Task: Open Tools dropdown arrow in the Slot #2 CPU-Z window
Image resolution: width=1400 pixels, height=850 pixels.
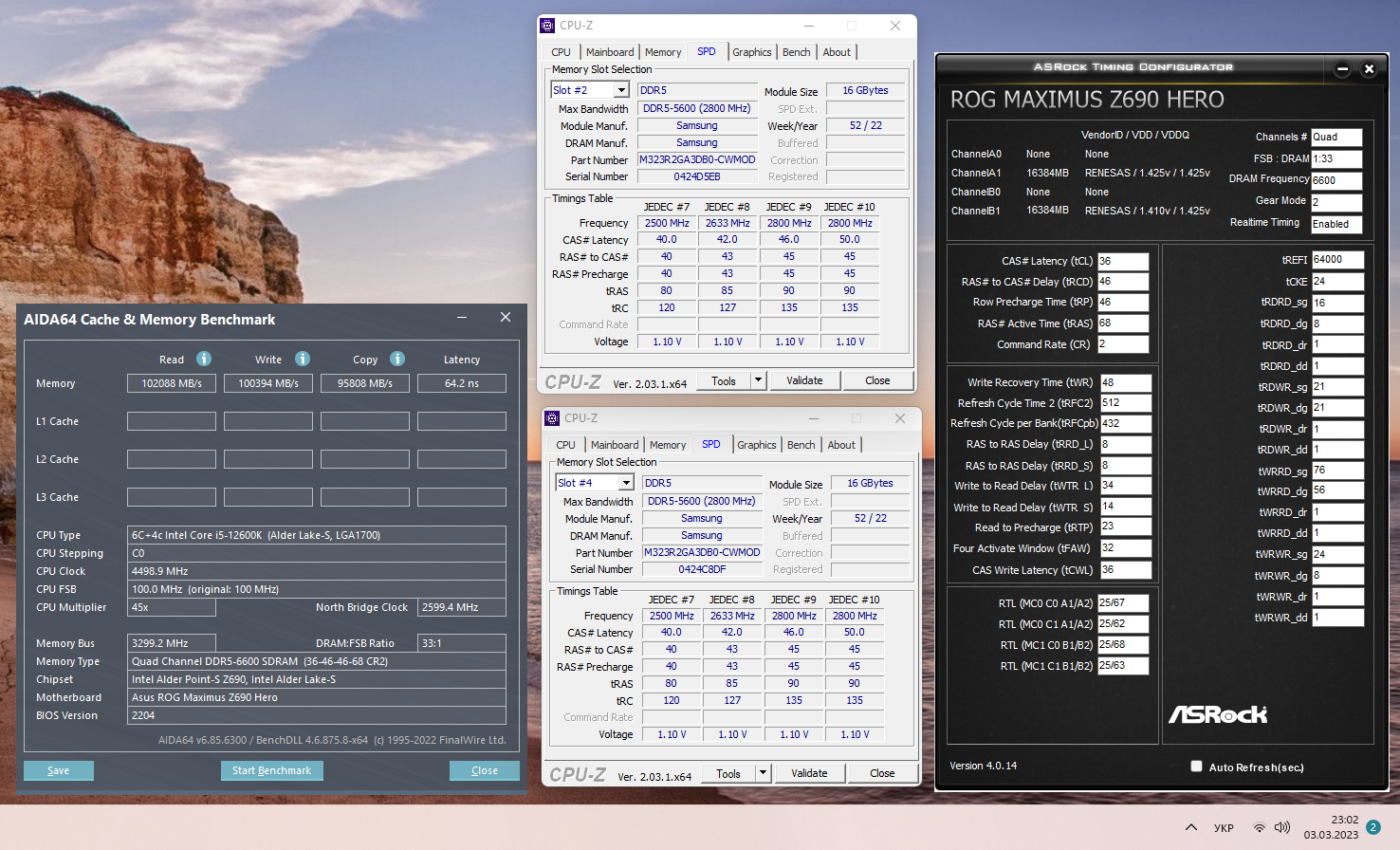Action: 758,380
